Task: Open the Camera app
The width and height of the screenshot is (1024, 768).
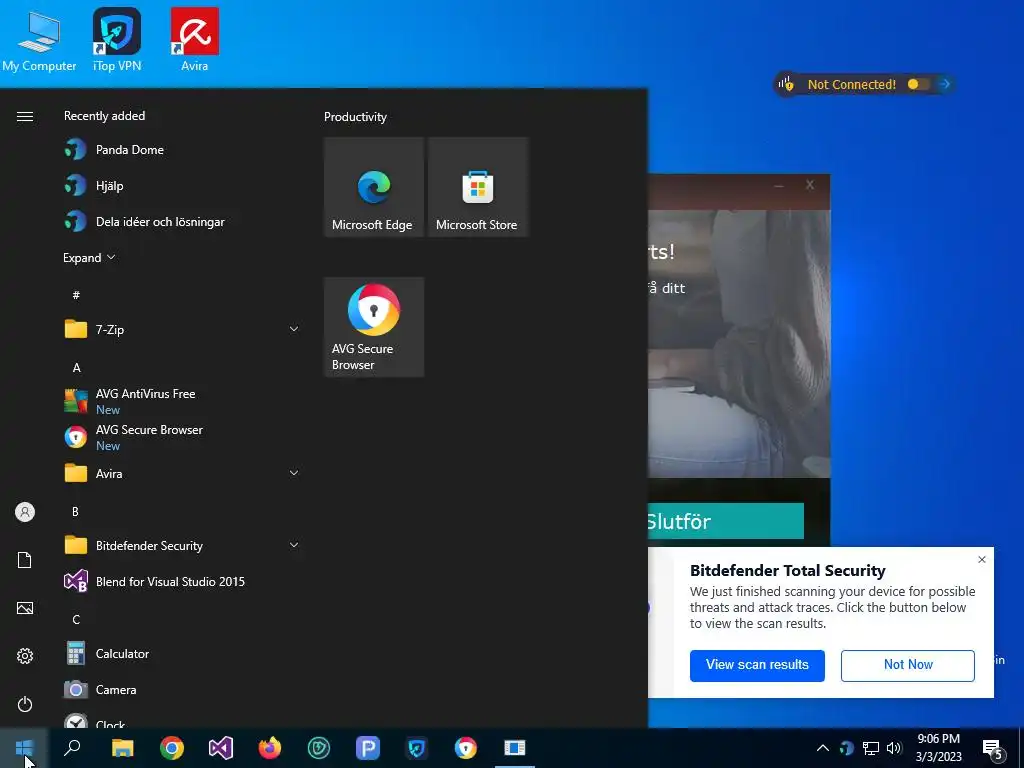Action: point(182,689)
